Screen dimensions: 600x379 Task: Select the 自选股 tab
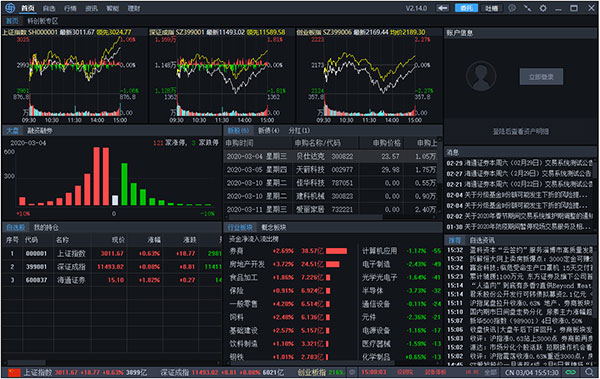tap(15, 227)
